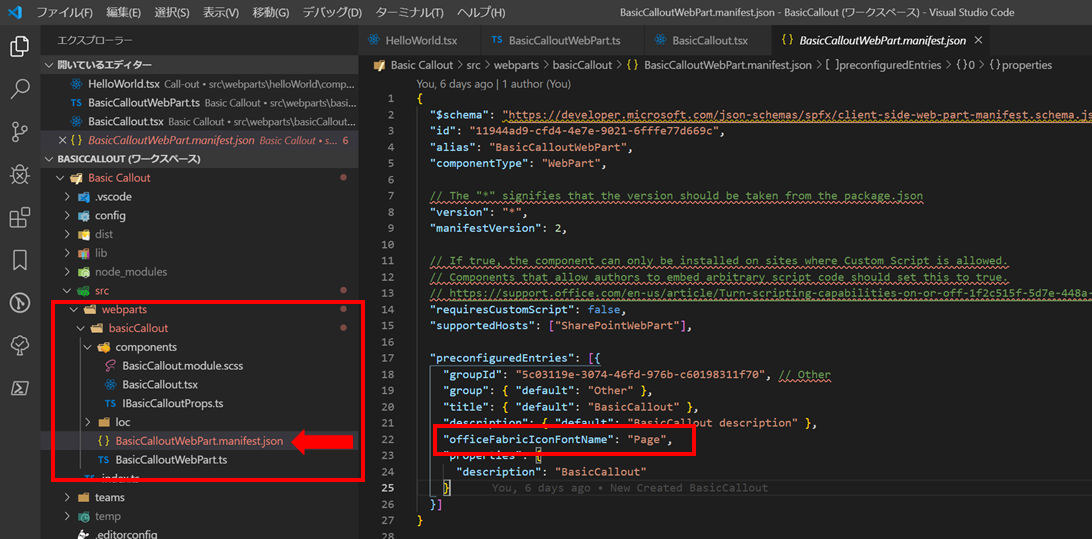Click the Basic Callout breadcrumb segment
This screenshot has height=539, width=1092.
tap(422, 65)
